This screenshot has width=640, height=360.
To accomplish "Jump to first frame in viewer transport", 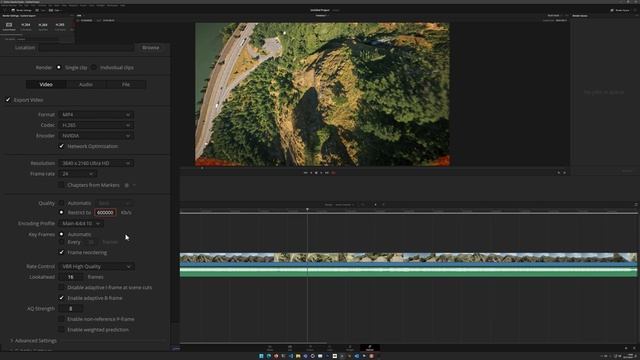I will click(305, 173).
